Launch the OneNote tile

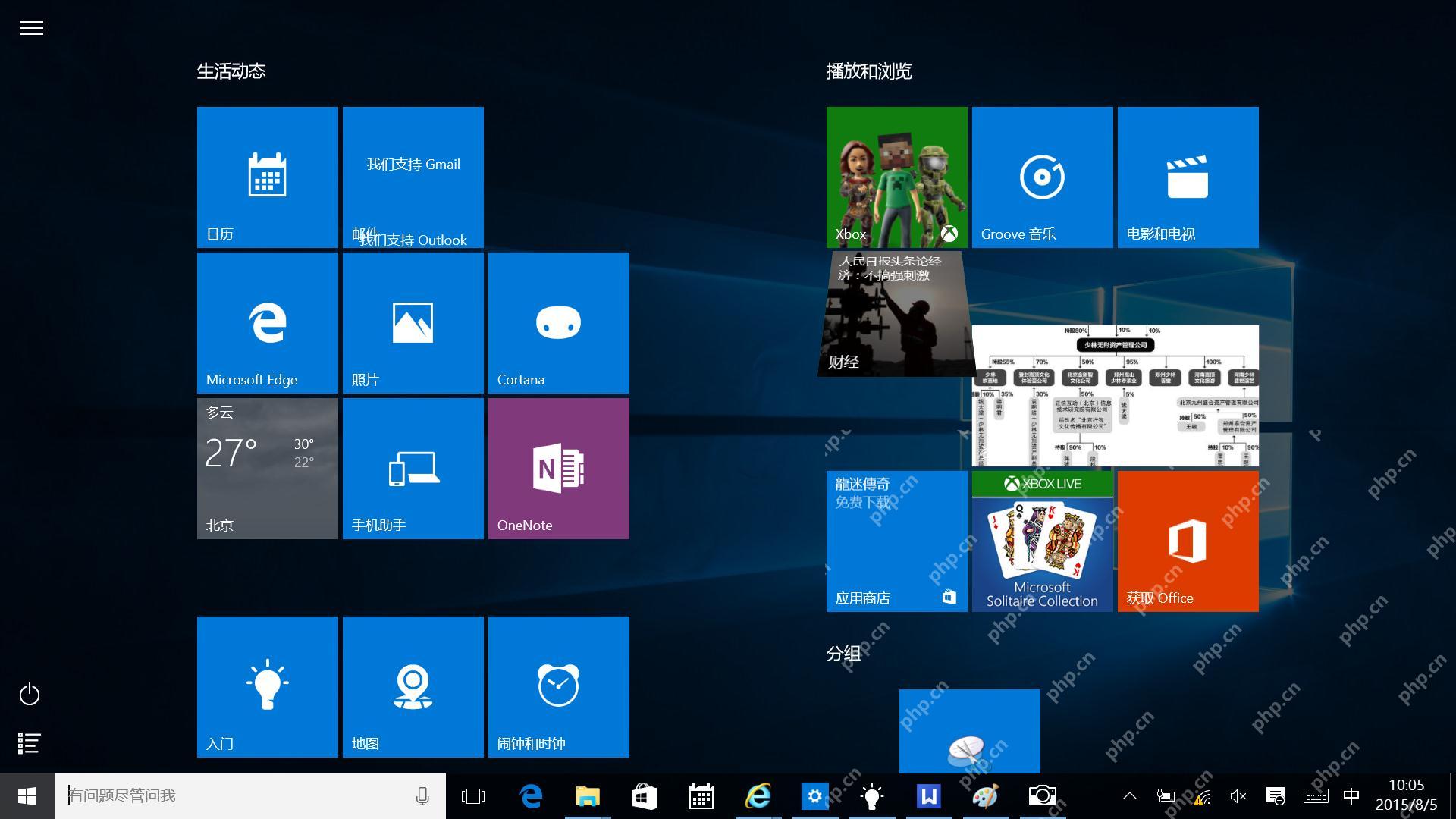pos(559,469)
